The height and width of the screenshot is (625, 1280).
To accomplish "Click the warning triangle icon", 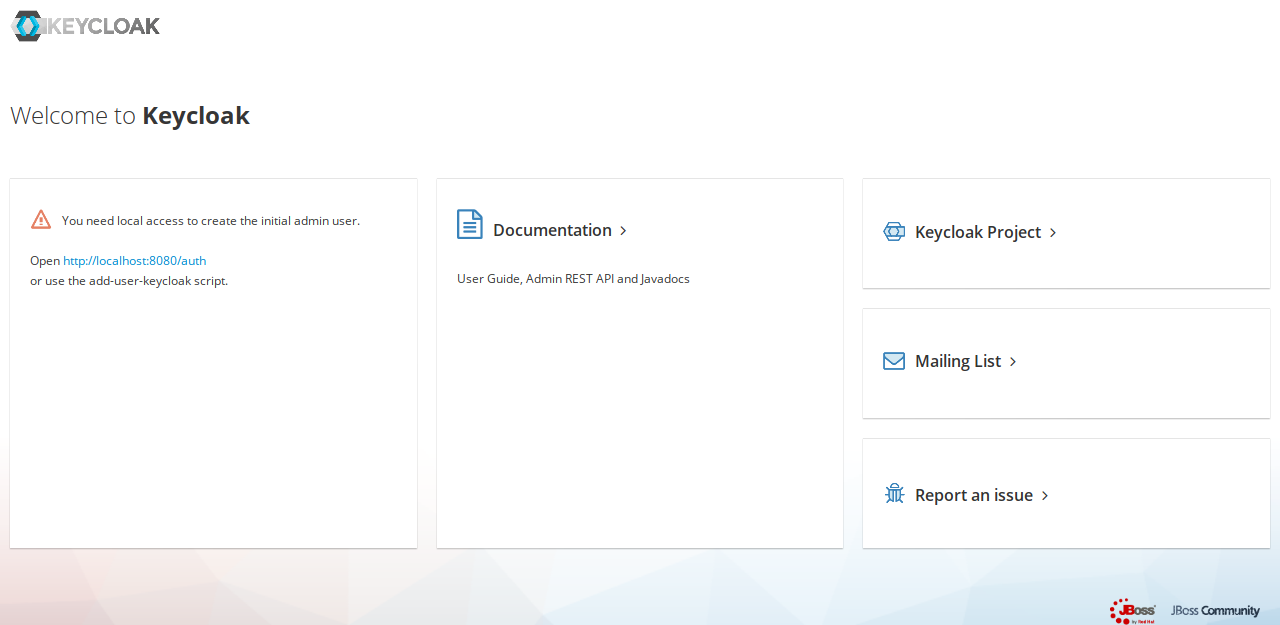I will point(41,220).
